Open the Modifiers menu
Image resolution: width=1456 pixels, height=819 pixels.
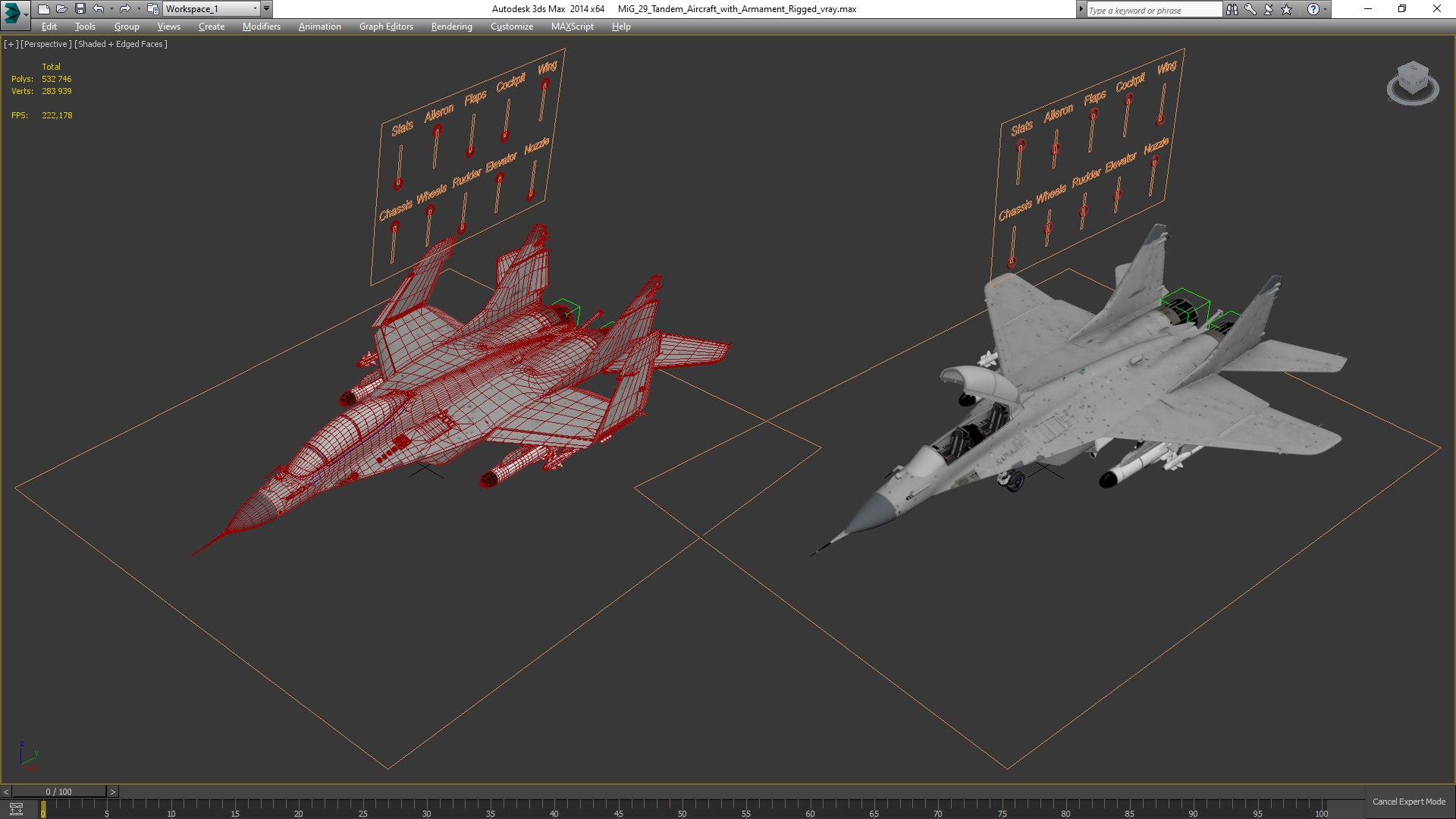click(x=261, y=27)
